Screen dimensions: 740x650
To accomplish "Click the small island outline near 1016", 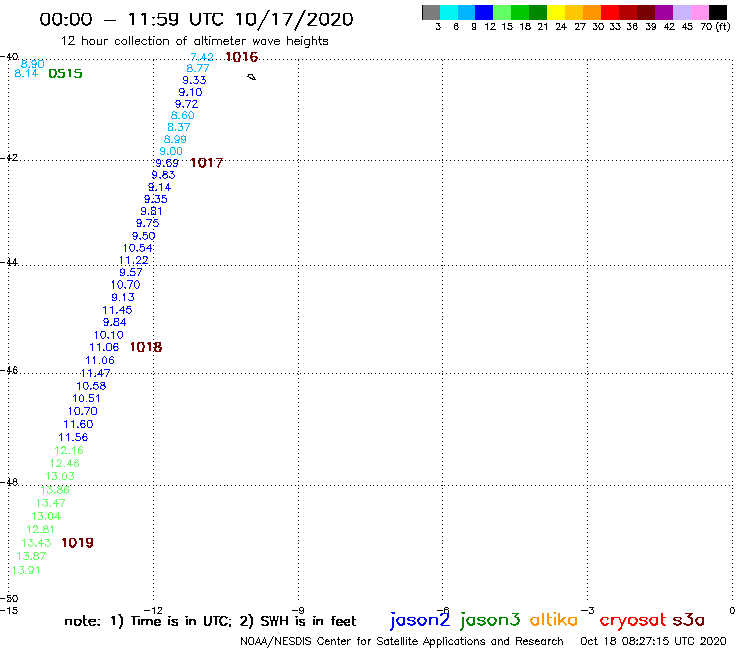I will pos(252,77).
